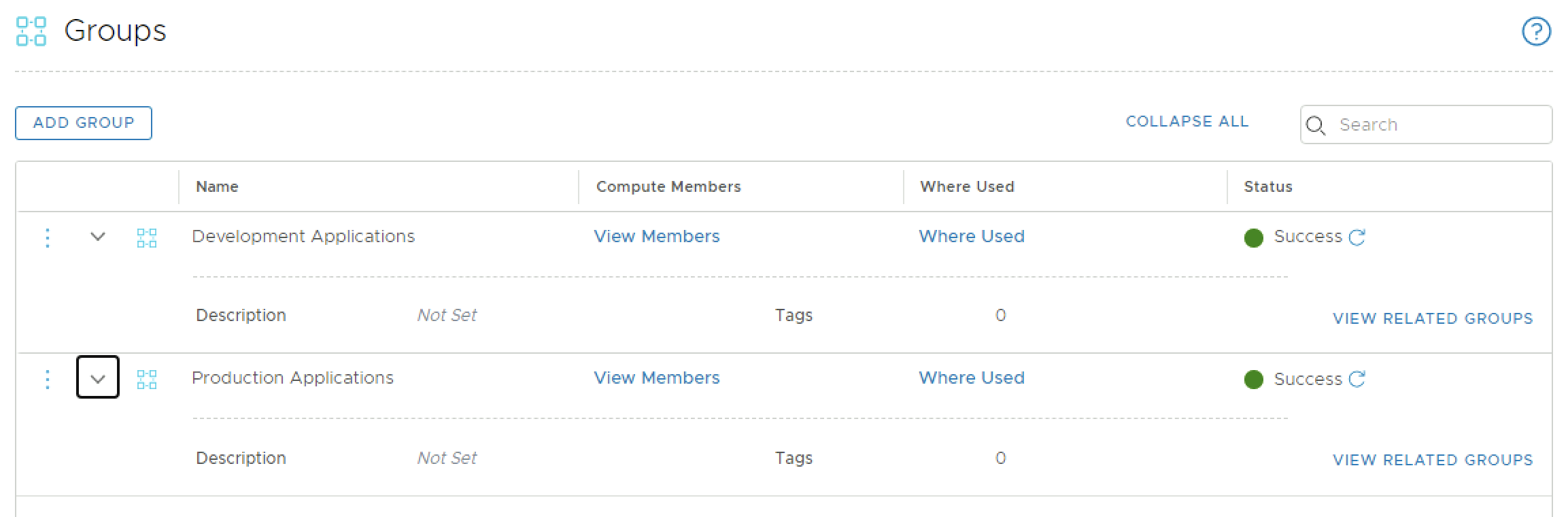The height and width of the screenshot is (517, 1568).
Task: Click the Add Group button
Action: (x=84, y=123)
